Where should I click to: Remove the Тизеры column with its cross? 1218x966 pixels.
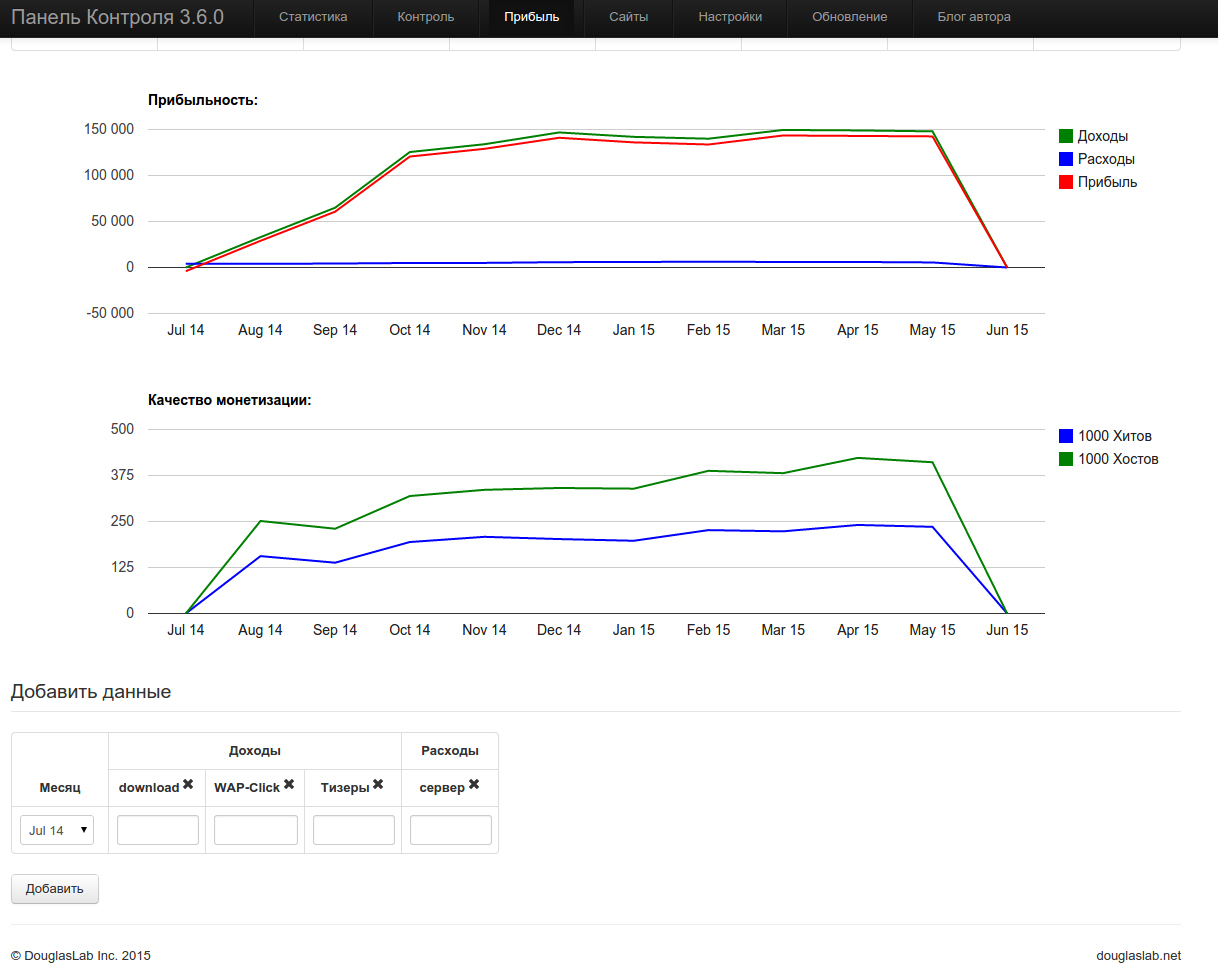(378, 785)
